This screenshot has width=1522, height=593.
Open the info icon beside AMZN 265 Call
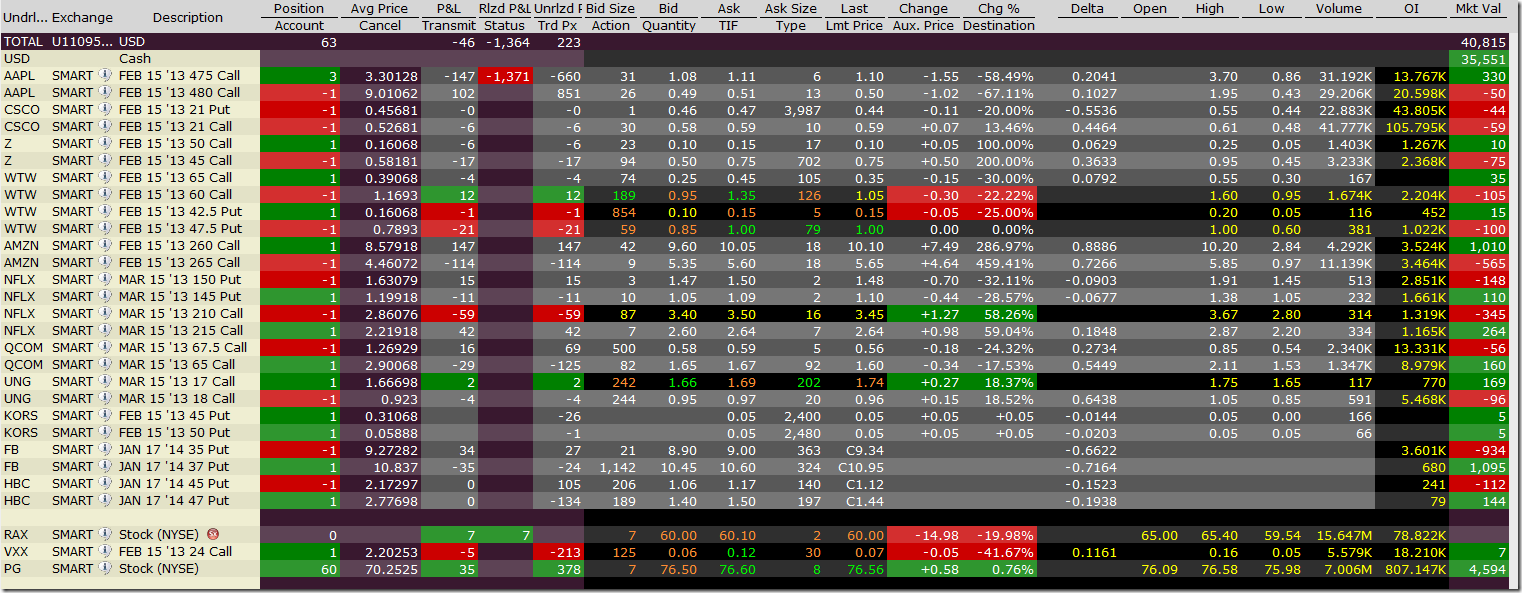pyautogui.click(x=105, y=263)
